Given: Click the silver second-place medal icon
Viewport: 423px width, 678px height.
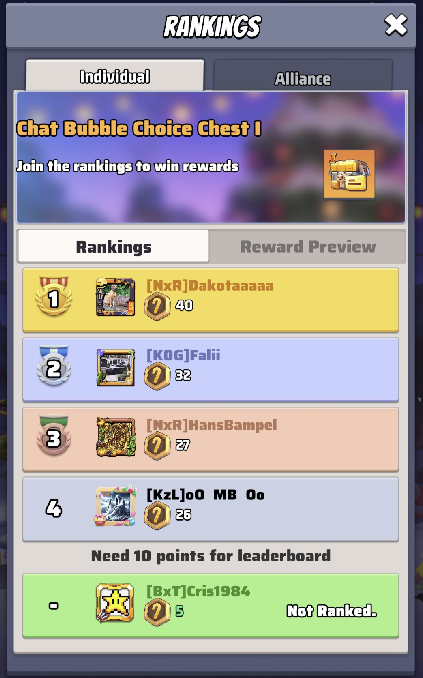Looking at the screenshot, I should point(54,366).
